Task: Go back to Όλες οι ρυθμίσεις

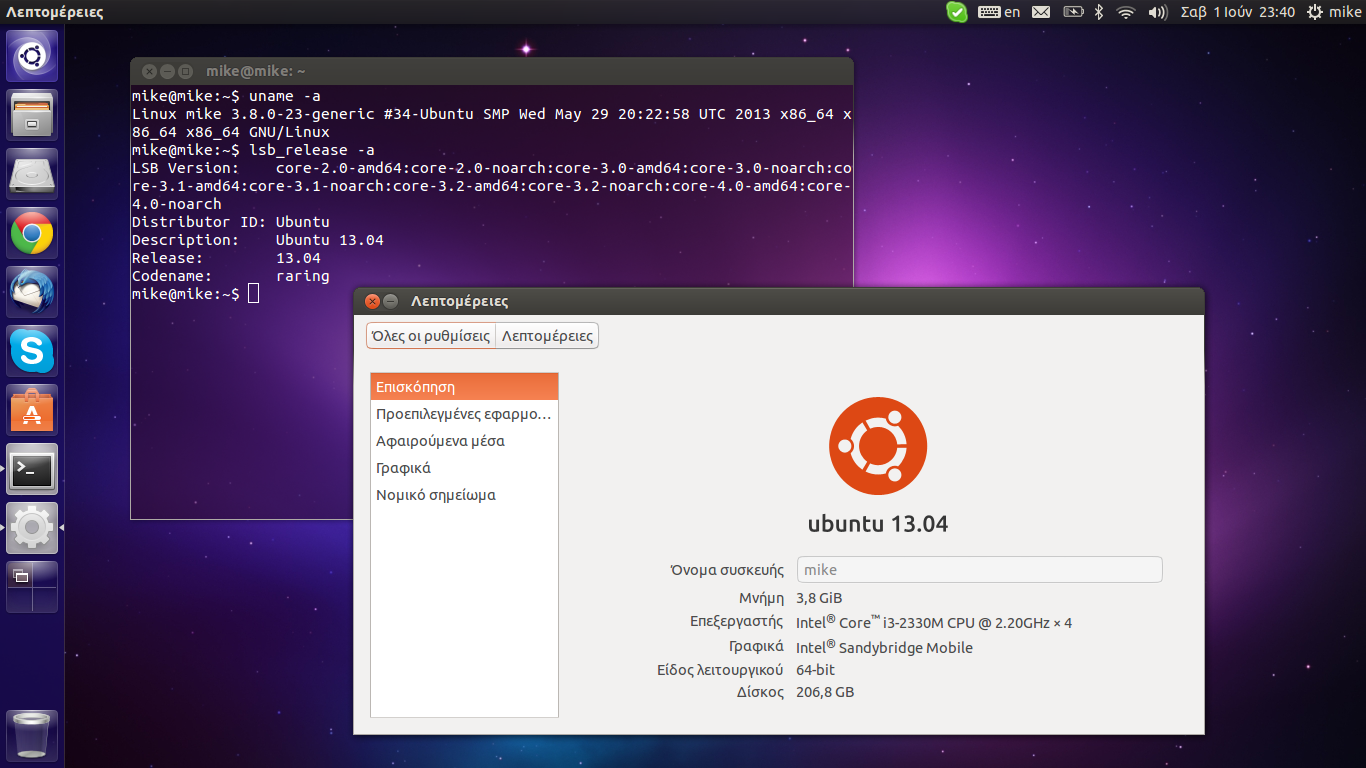Action: 431,336
